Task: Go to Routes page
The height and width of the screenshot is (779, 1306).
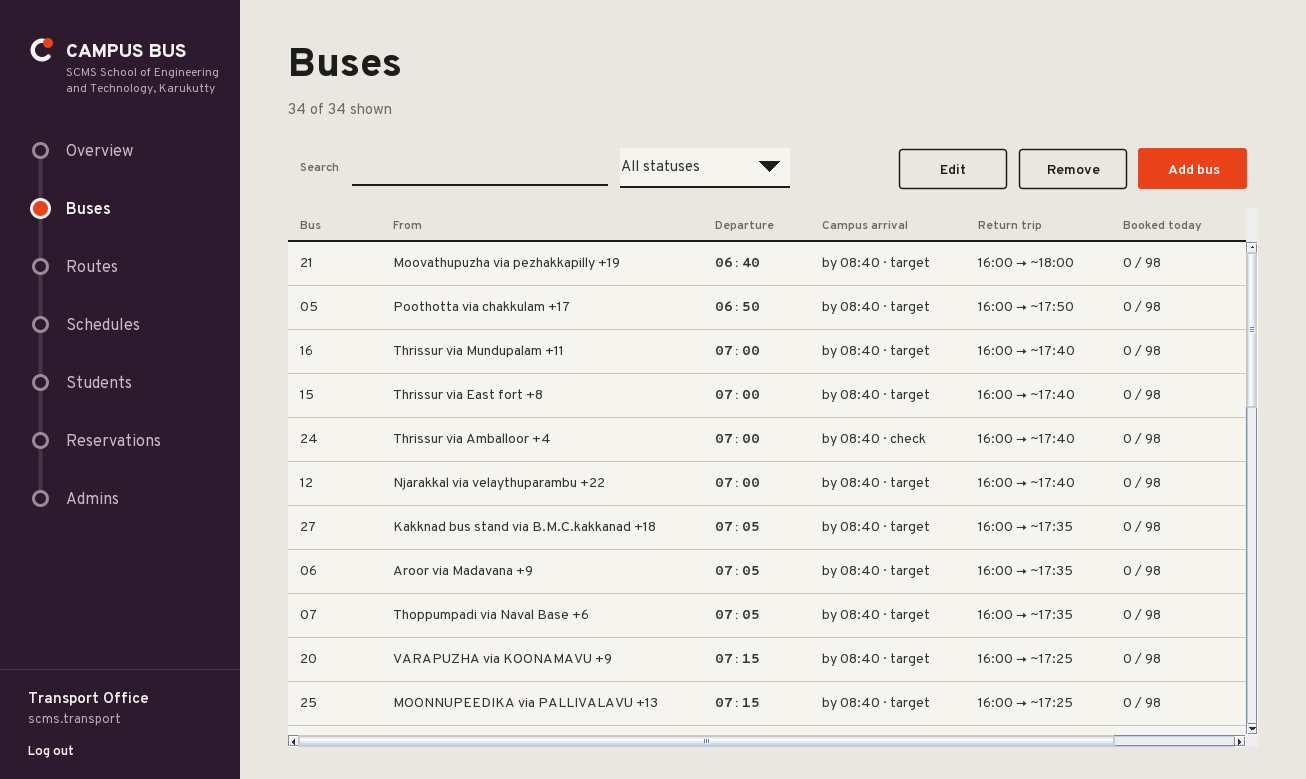Action: pyautogui.click(x=92, y=267)
